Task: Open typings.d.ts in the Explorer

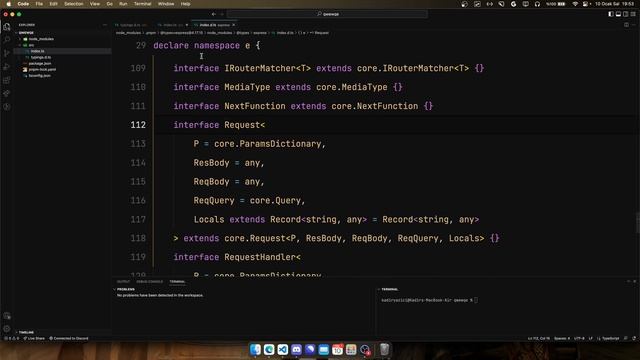Action: [x=41, y=57]
